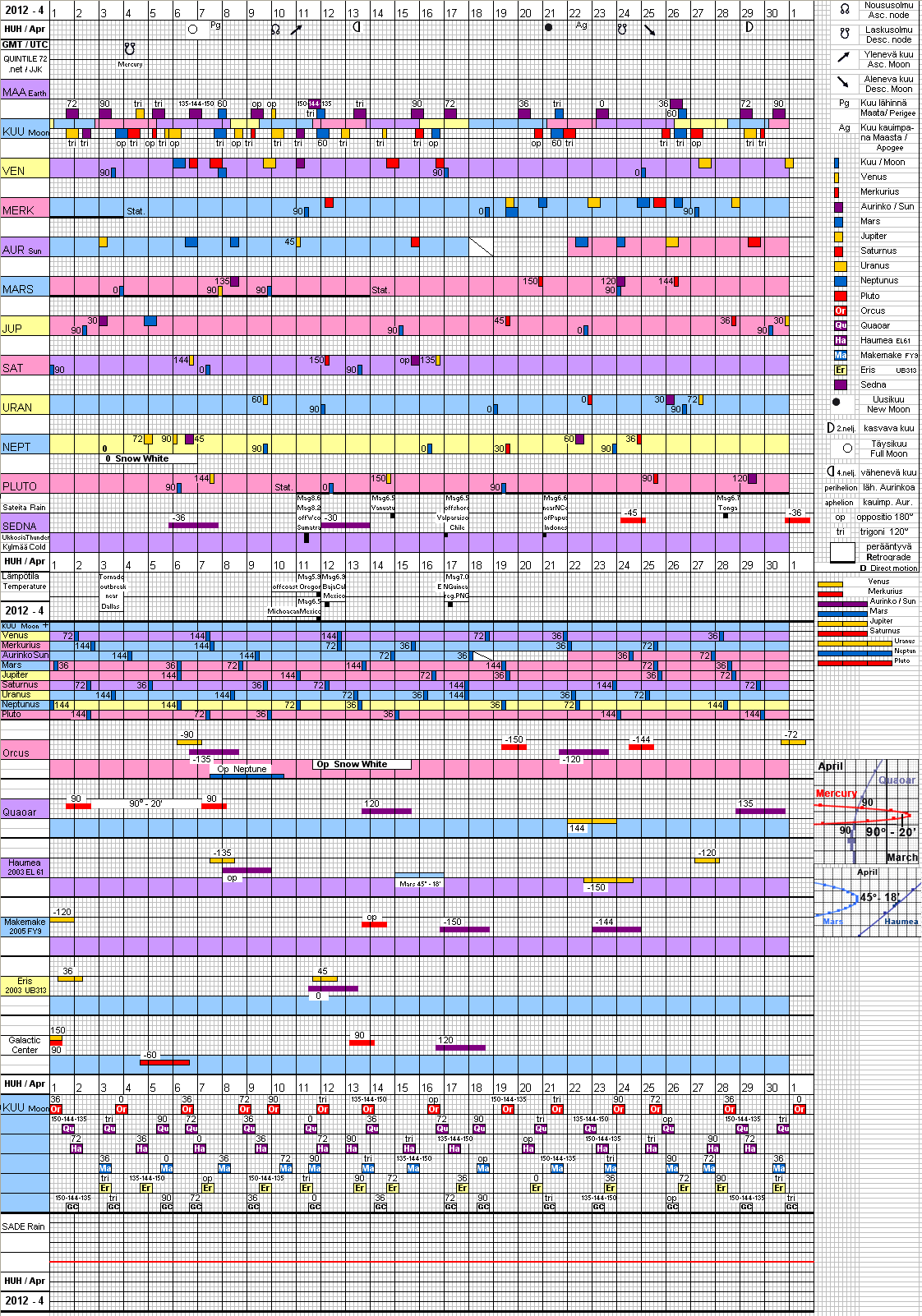Select the Quaoar 'Qu' icon in the legend
922x1316 pixels.
tap(840, 326)
